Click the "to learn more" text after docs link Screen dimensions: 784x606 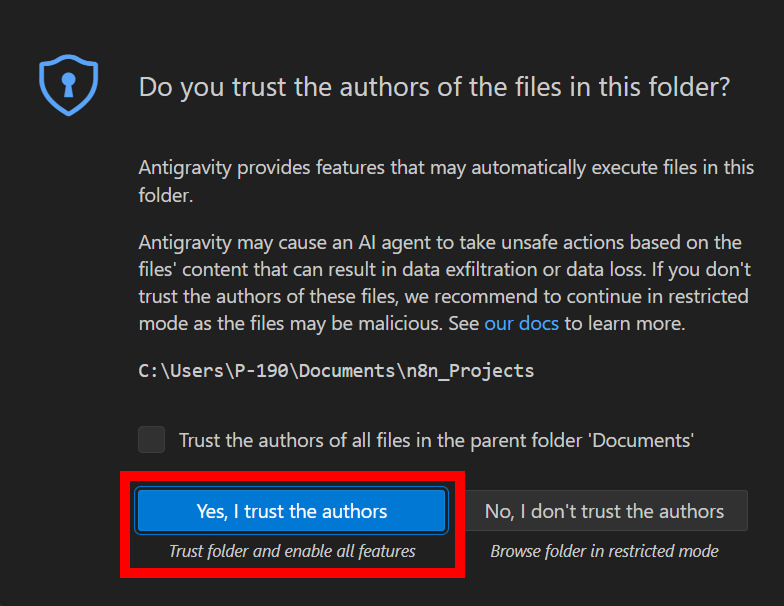click(623, 323)
